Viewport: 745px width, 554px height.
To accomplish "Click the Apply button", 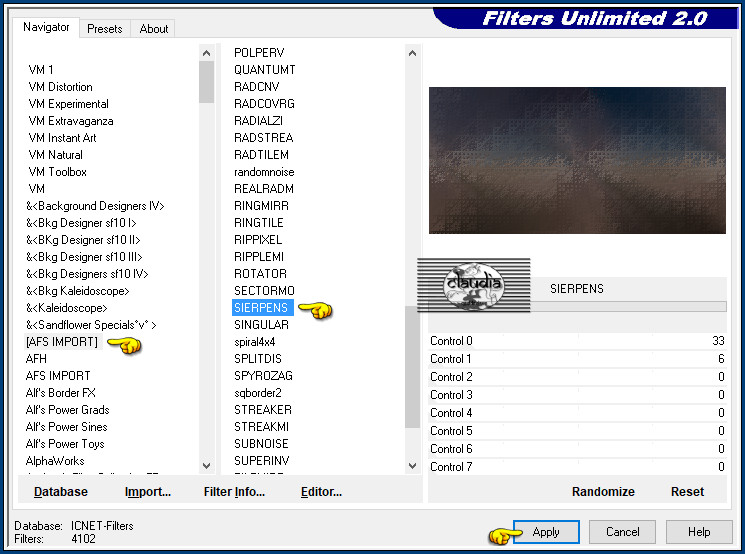I will [x=546, y=532].
